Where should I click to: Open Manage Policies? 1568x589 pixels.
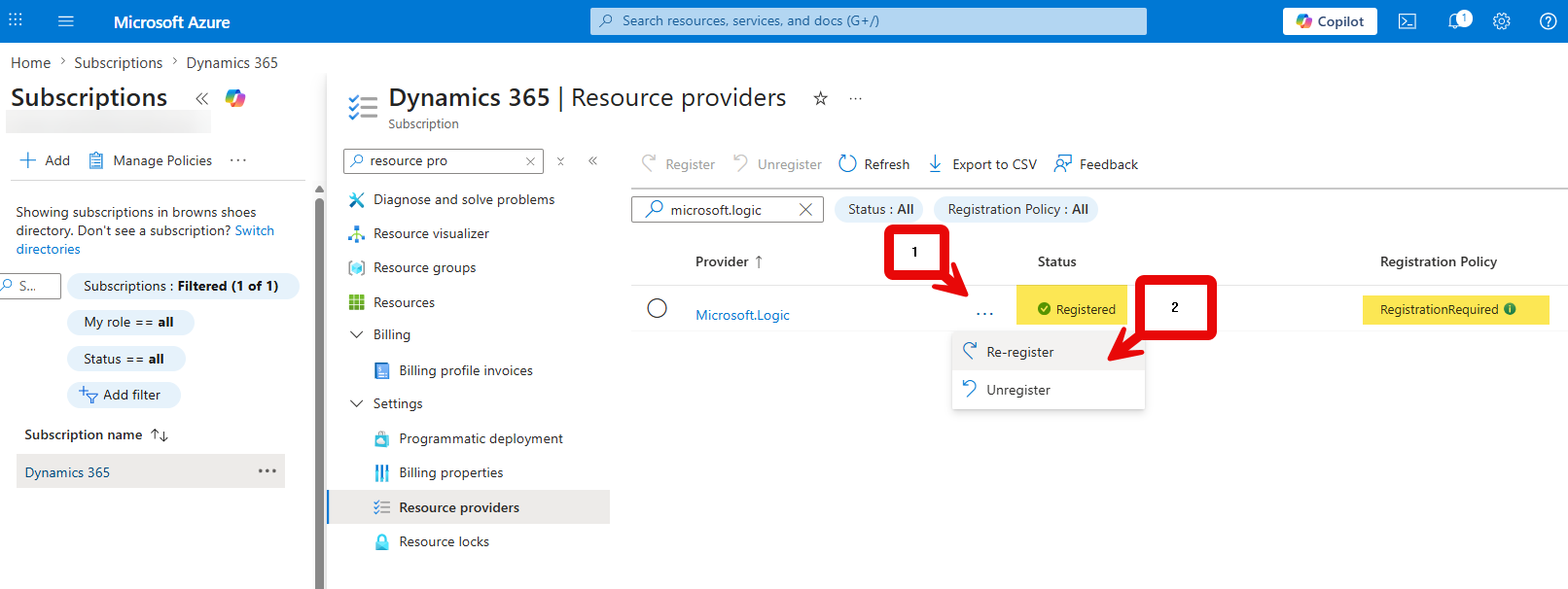click(x=150, y=160)
